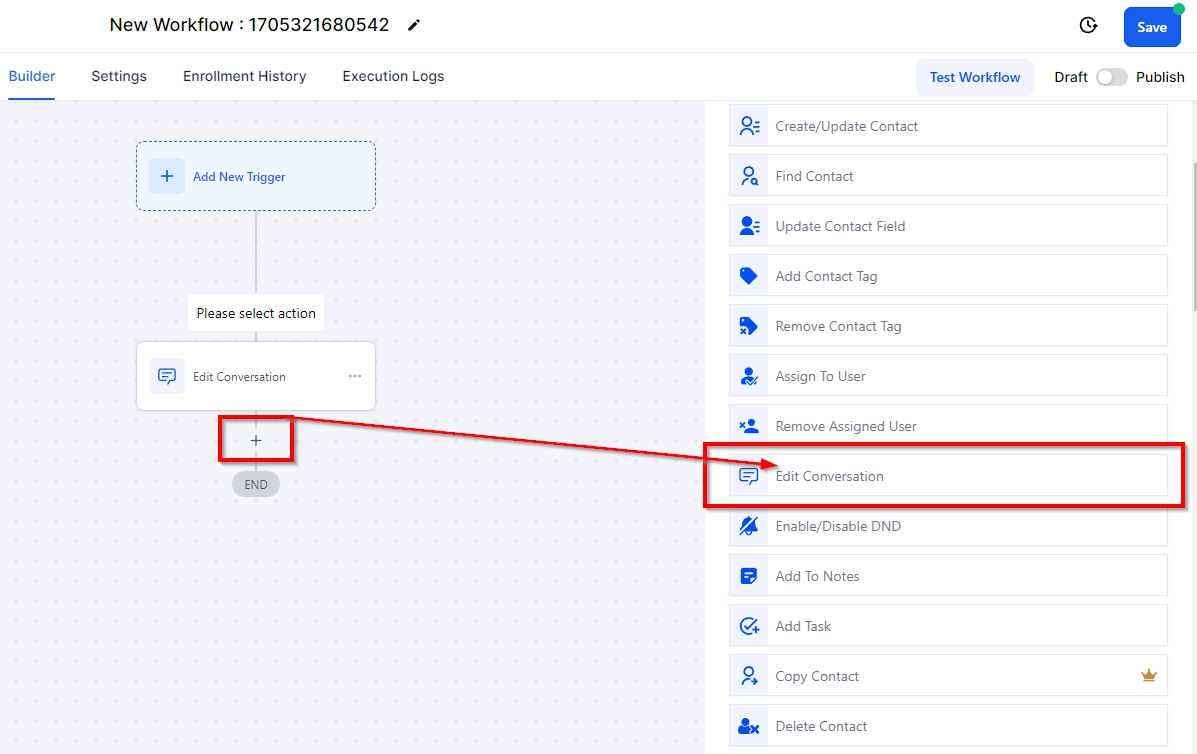Click the Add To Notes icon

(x=748, y=576)
